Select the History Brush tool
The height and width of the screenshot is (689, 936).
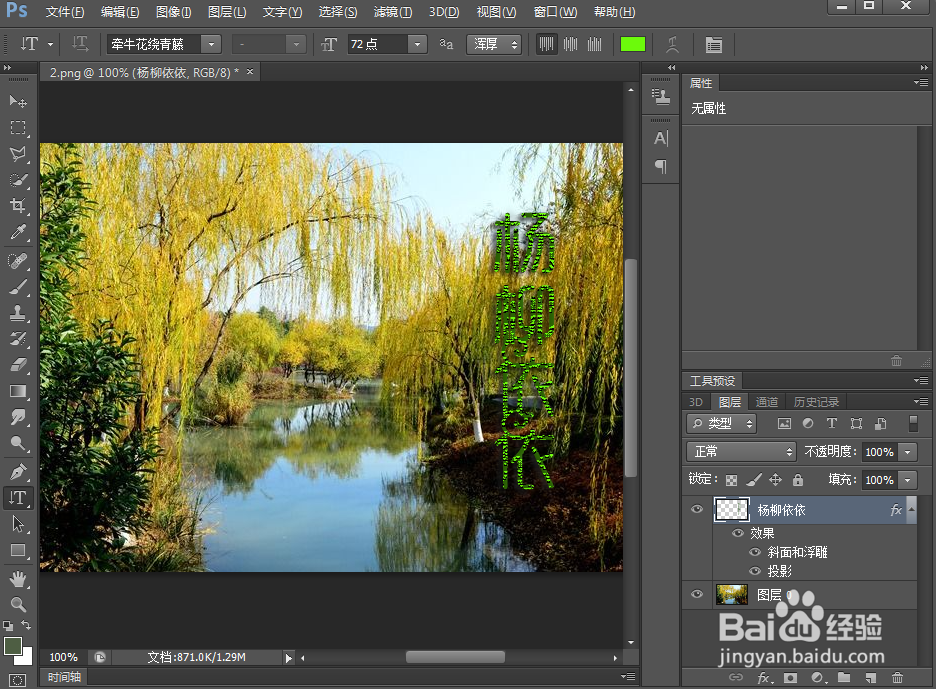click(18, 339)
